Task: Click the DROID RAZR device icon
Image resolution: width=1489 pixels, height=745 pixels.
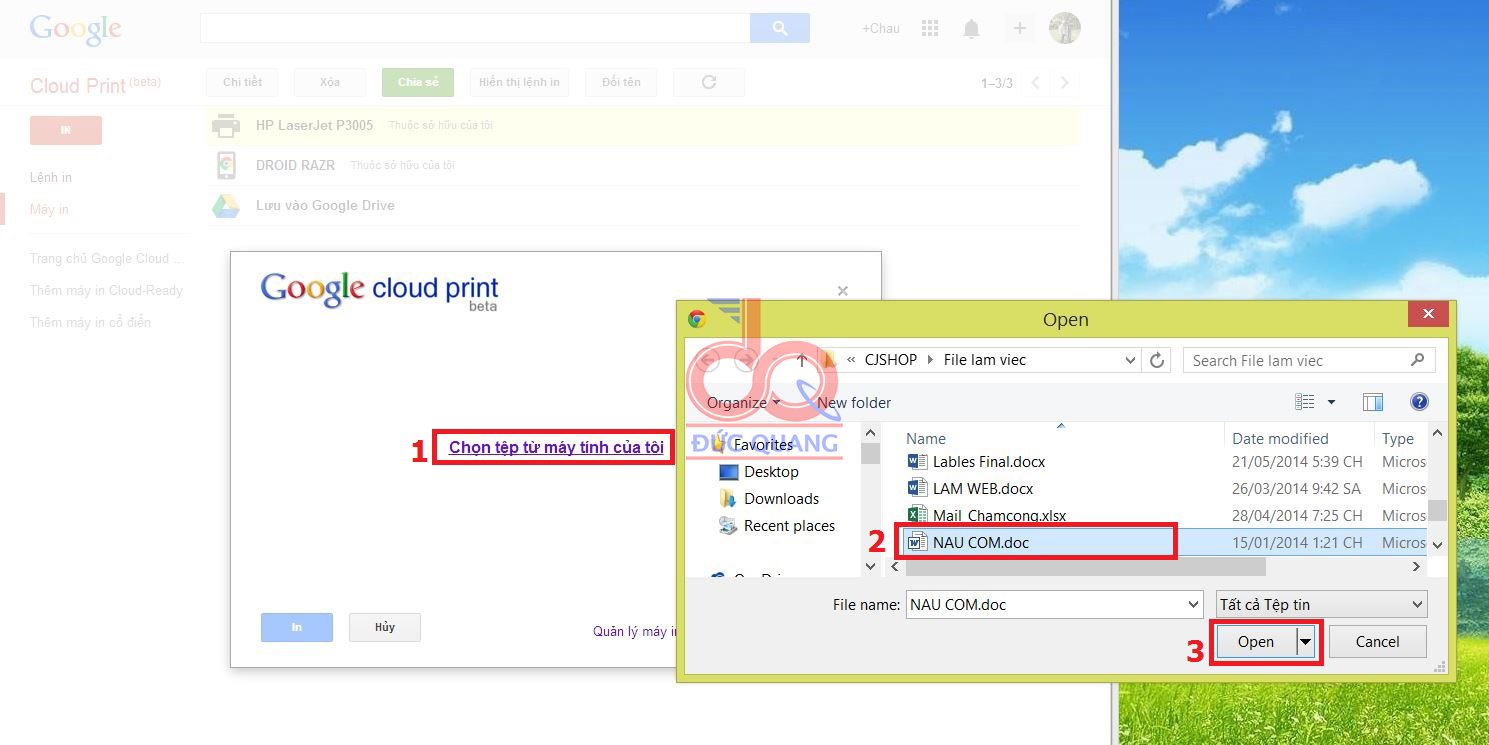Action: (x=226, y=165)
